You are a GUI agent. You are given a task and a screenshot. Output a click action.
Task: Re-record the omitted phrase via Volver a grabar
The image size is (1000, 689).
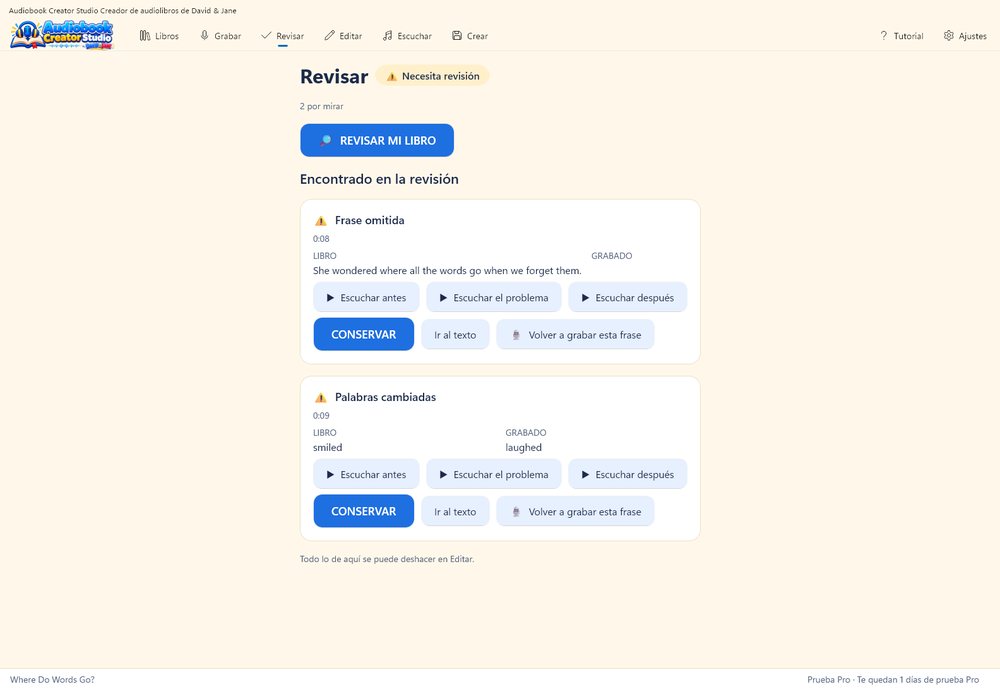575,334
